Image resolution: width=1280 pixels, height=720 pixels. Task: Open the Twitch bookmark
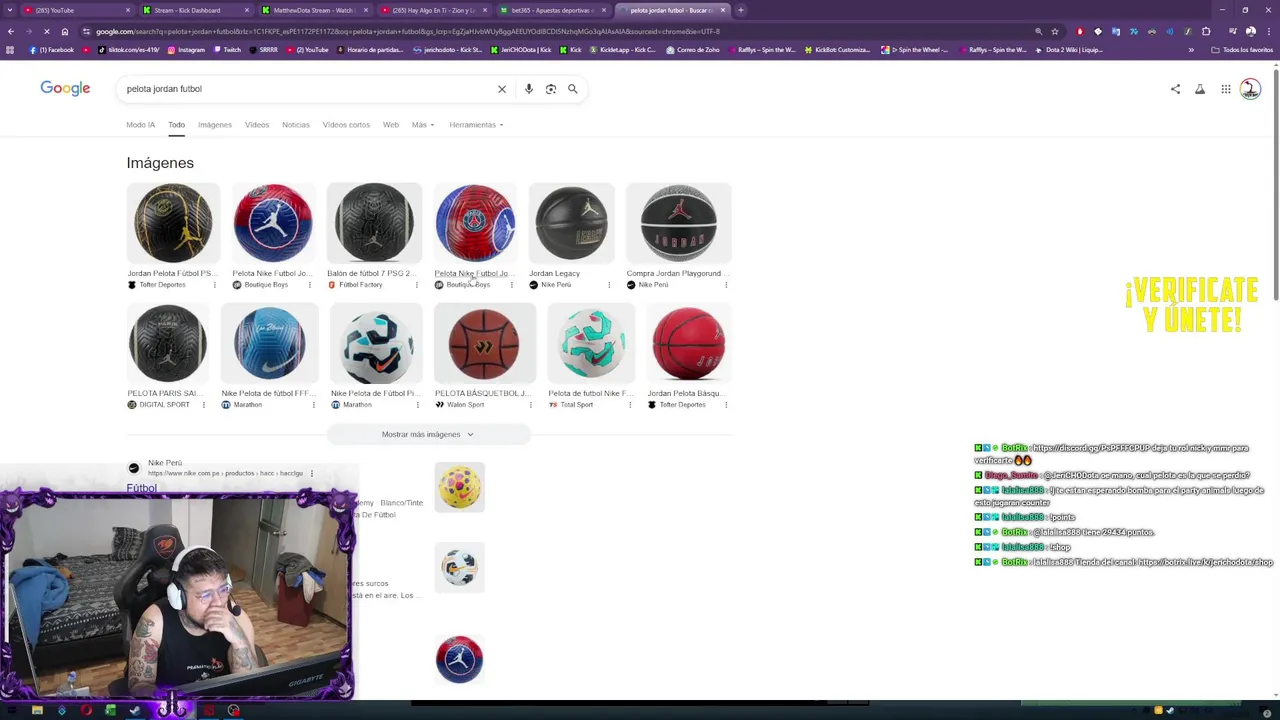click(227, 50)
